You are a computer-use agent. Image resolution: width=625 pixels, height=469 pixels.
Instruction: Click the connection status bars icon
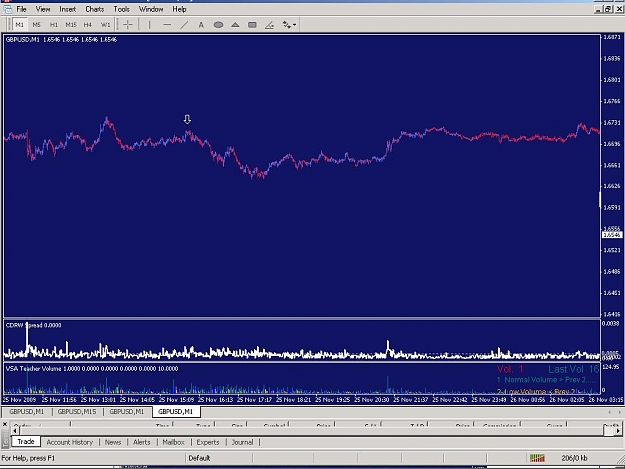pos(537,458)
